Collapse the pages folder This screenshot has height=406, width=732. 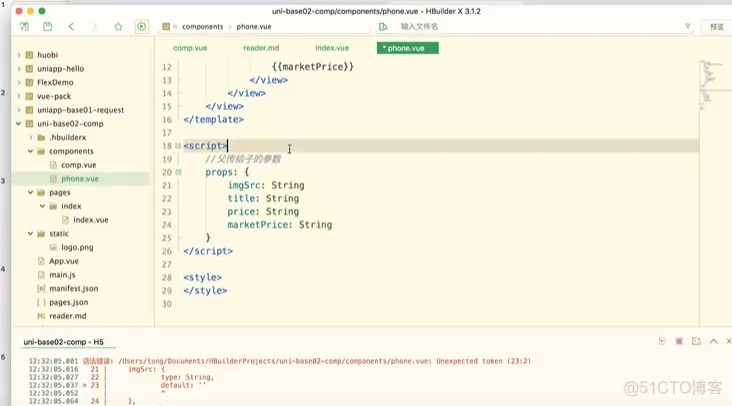(x=30, y=192)
